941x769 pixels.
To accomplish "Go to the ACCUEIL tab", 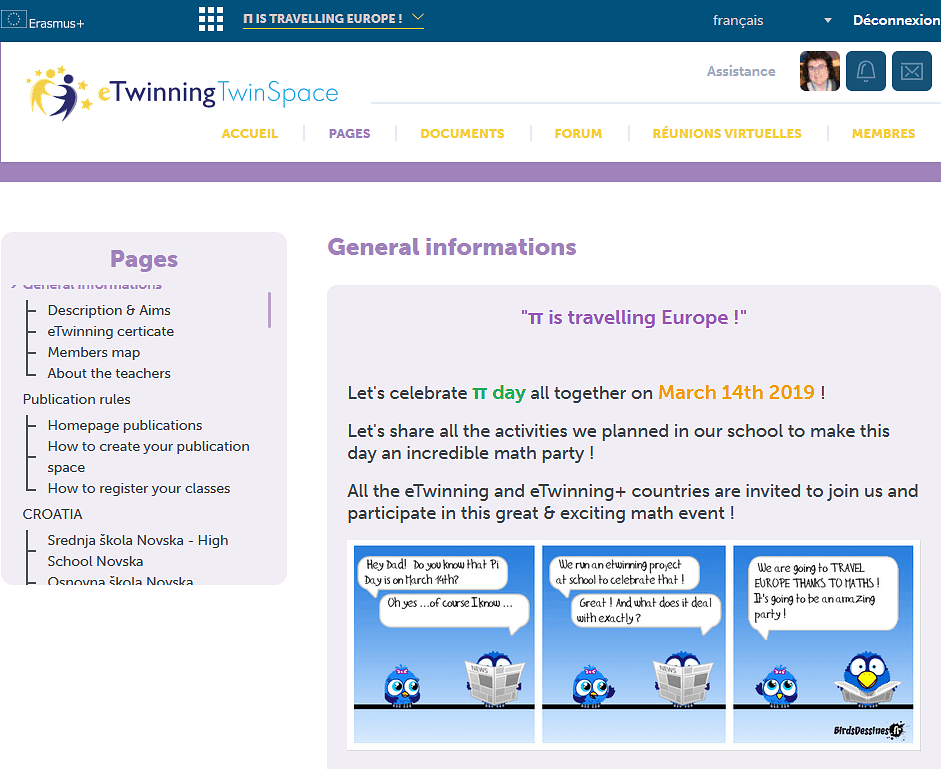I will tap(250, 133).
